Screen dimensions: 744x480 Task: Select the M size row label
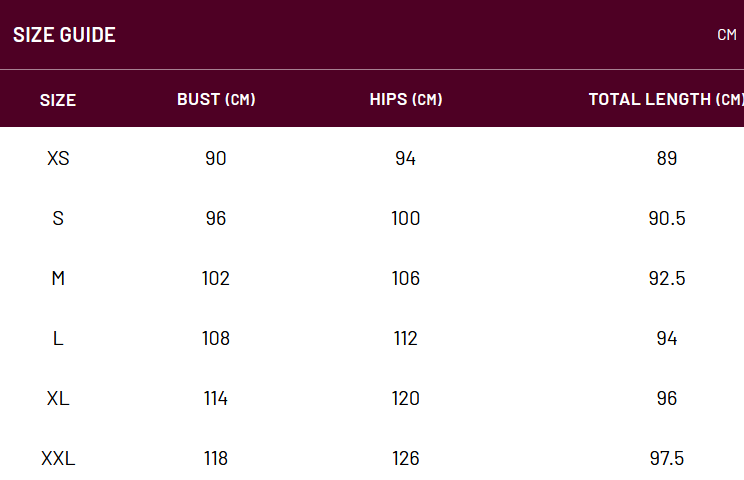(x=58, y=278)
